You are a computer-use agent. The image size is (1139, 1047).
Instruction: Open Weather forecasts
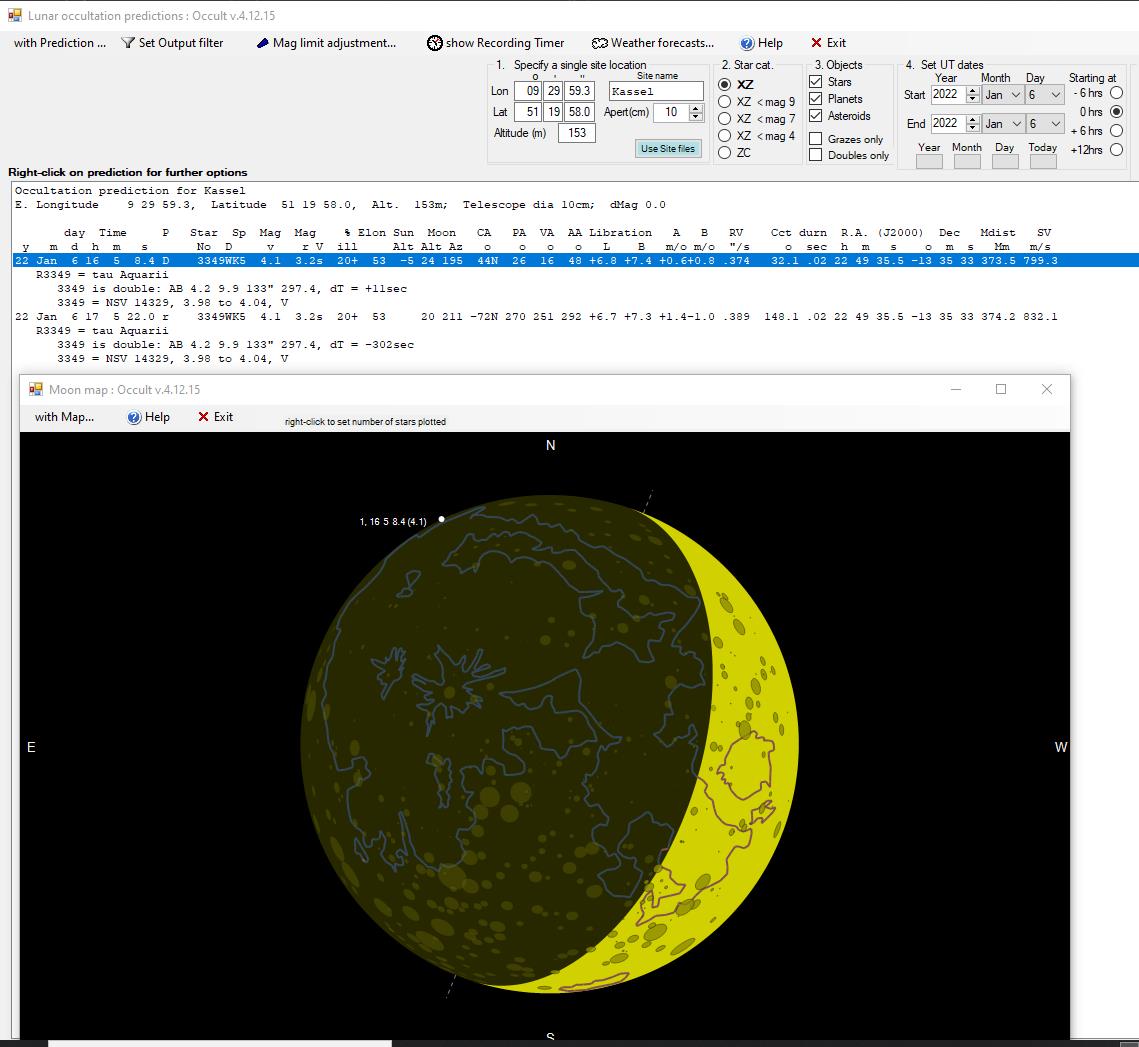[652, 43]
